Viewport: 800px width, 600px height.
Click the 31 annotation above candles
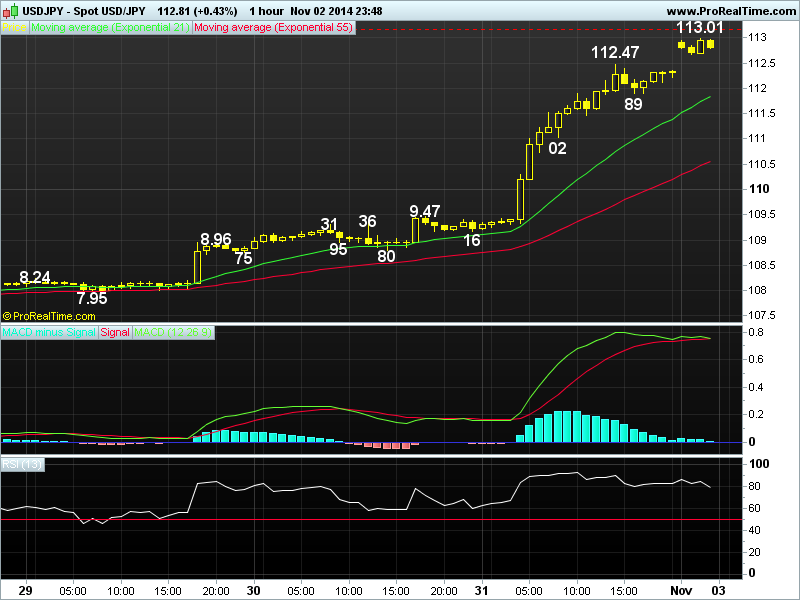(329, 223)
